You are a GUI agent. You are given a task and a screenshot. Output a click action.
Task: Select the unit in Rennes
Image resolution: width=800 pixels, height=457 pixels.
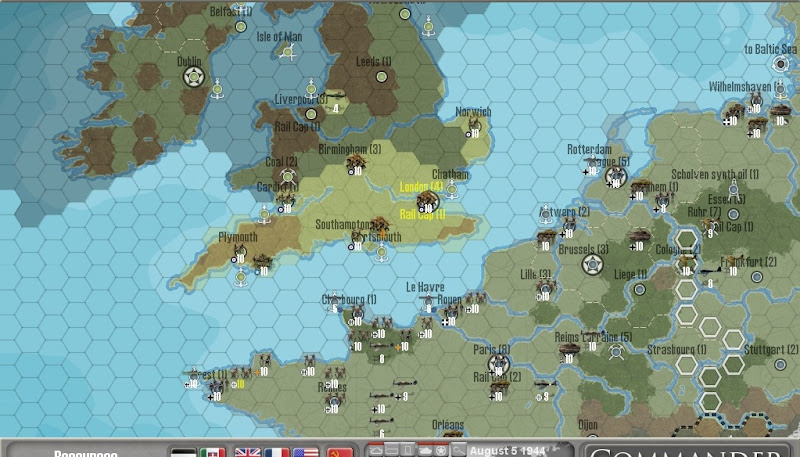pyautogui.click(x=335, y=402)
